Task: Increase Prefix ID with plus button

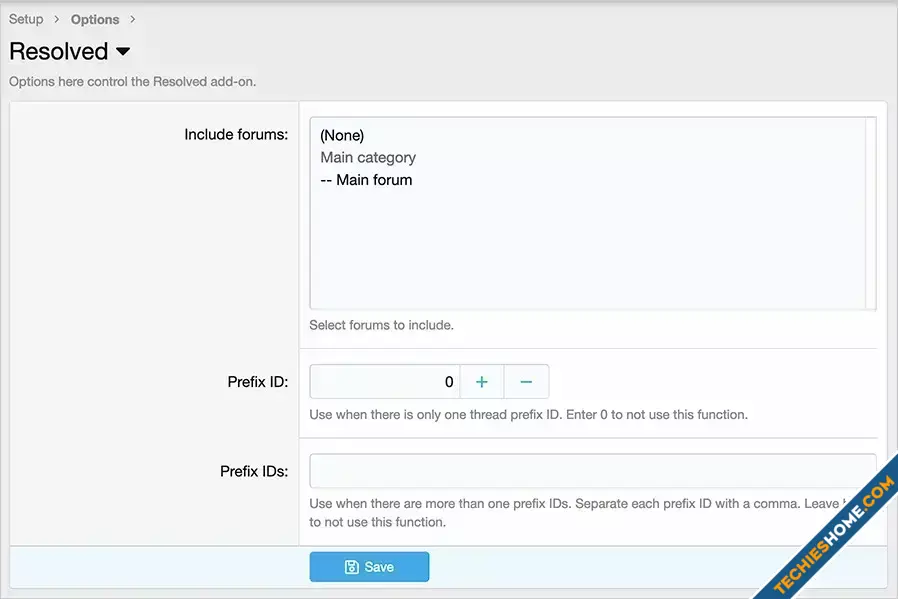Action: tap(482, 381)
